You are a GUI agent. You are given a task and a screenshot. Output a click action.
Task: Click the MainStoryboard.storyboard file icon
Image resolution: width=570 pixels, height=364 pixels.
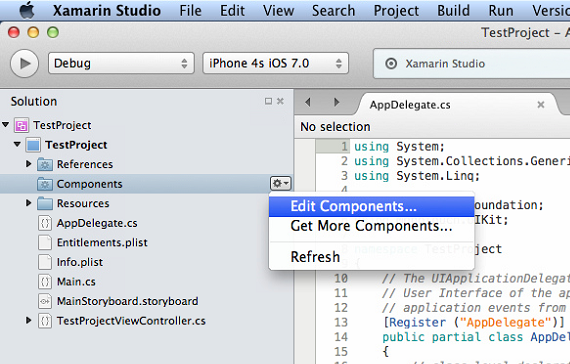click(45, 301)
